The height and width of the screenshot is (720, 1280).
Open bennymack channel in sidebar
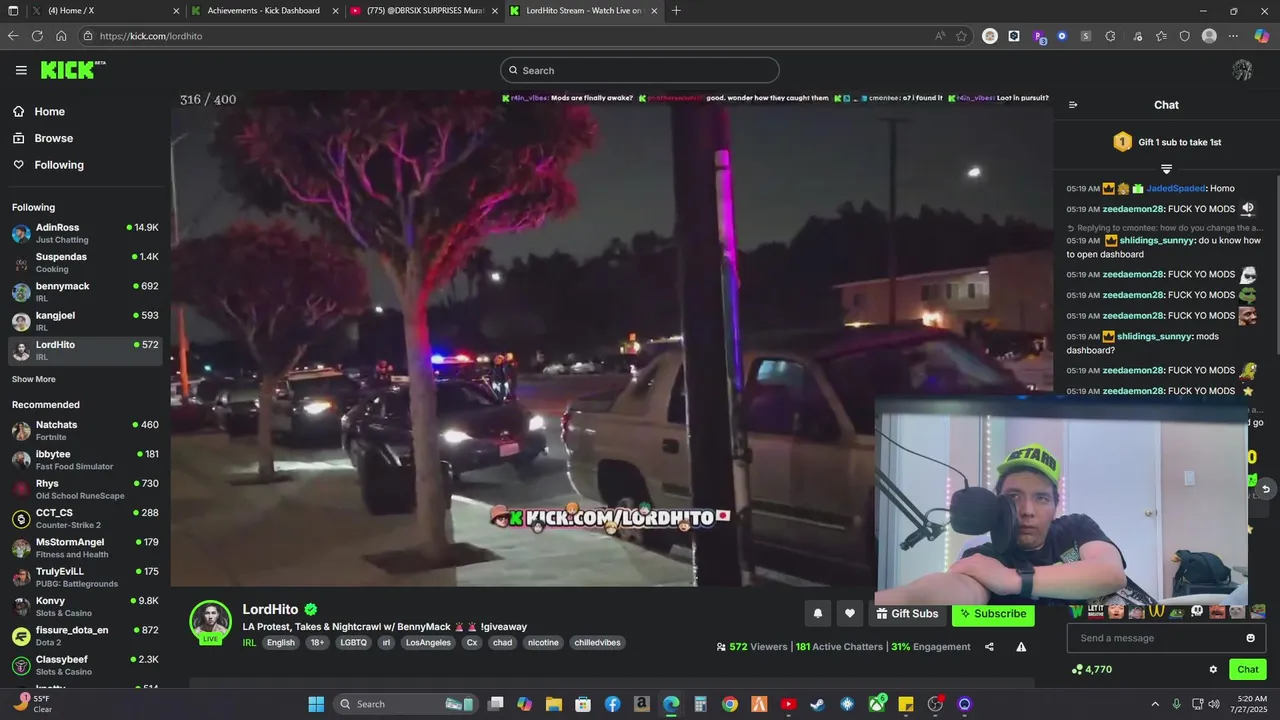click(85, 292)
